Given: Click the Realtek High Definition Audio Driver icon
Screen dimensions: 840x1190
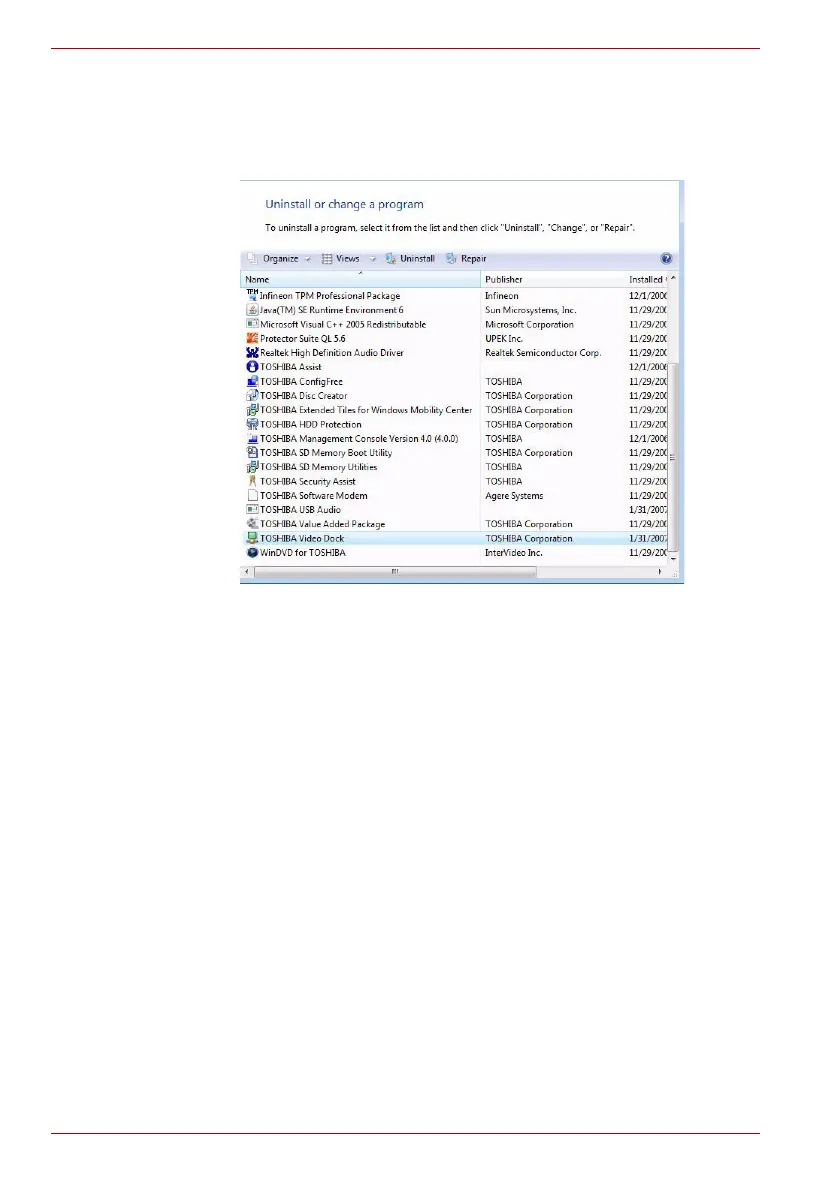Looking at the screenshot, I should [x=252, y=353].
